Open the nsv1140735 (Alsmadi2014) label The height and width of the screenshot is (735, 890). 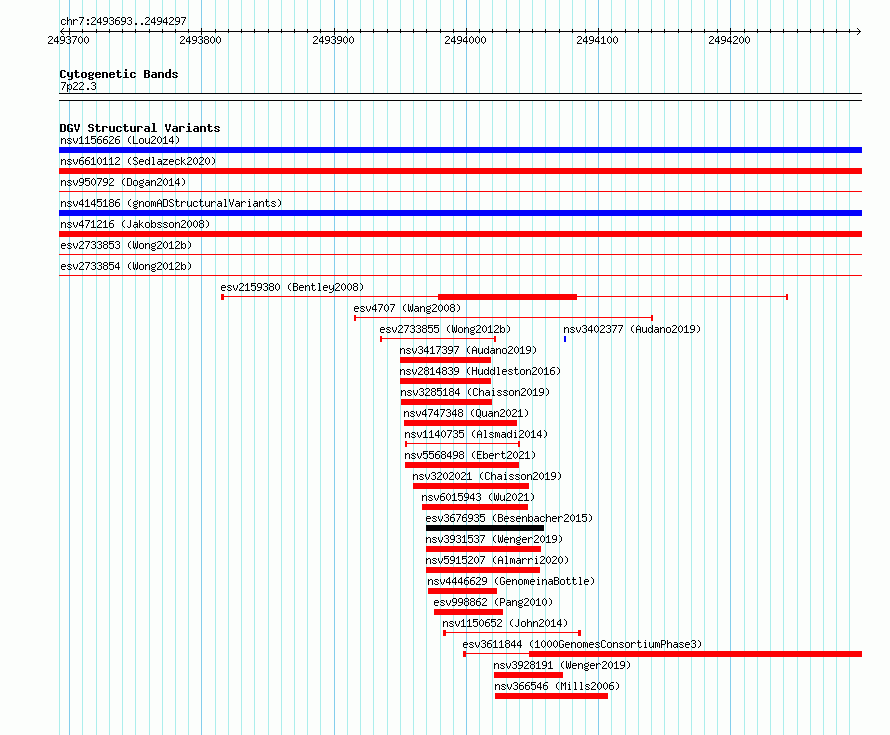point(476,434)
